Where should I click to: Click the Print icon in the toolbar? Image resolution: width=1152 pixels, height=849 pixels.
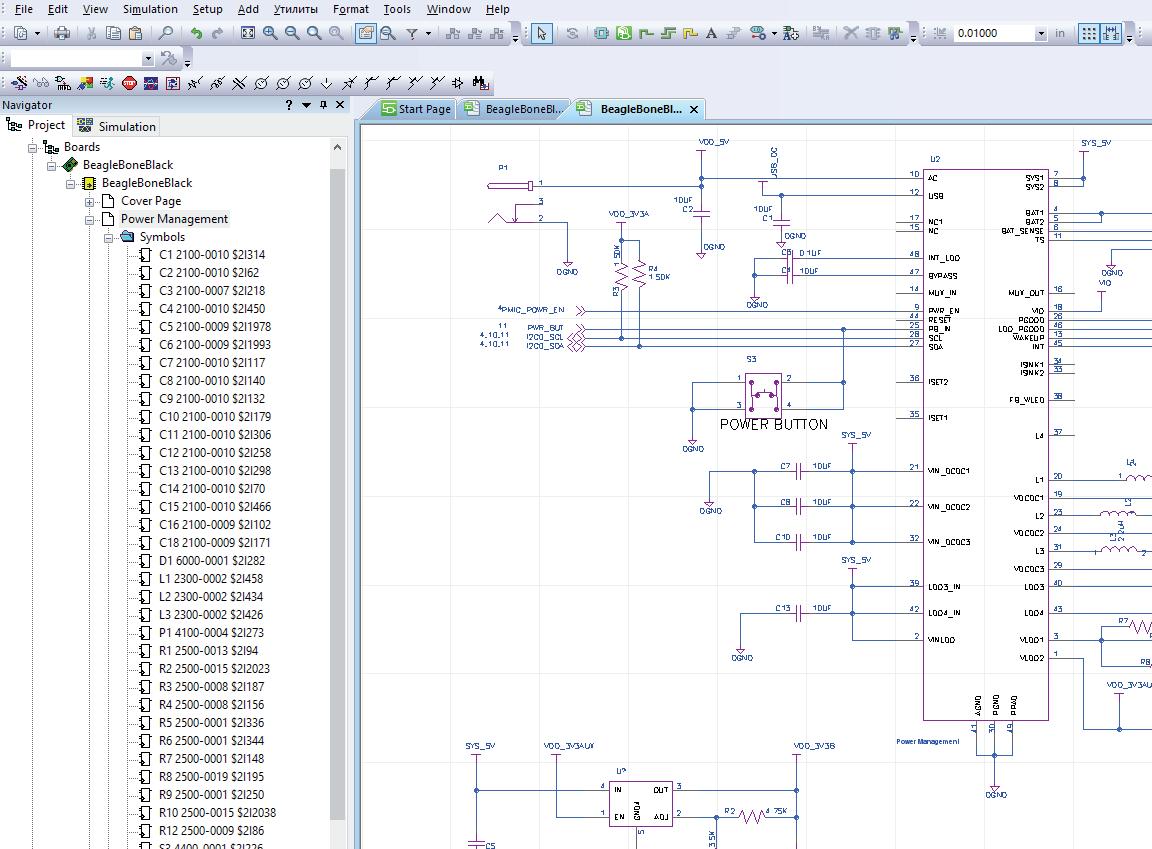point(62,33)
